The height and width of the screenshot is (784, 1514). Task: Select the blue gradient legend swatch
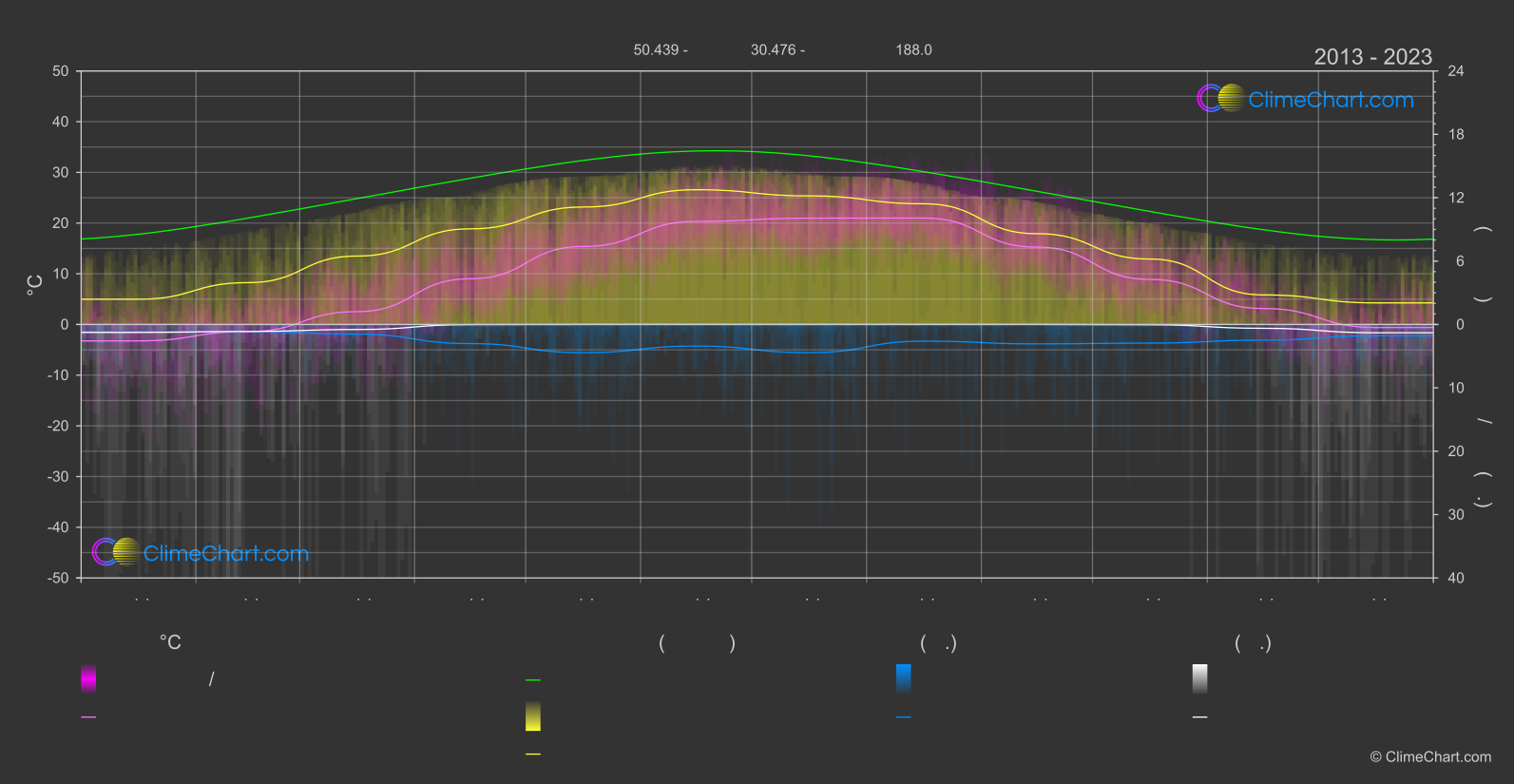point(904,679)
